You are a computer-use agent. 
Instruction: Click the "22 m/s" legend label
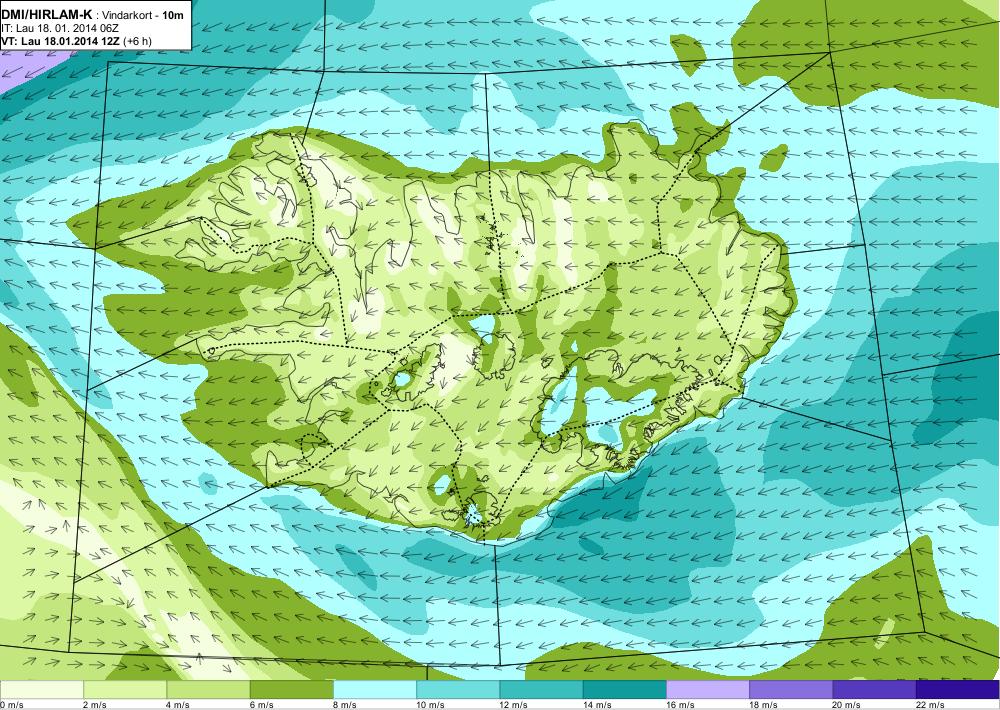pyautogui.click(x=930, y=705)
